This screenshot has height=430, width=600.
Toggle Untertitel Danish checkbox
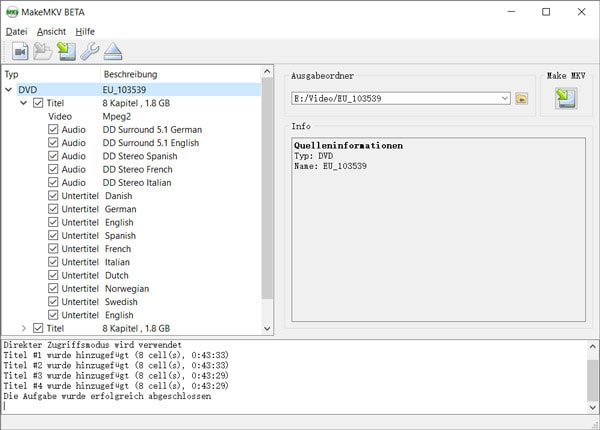pos(53,196)
